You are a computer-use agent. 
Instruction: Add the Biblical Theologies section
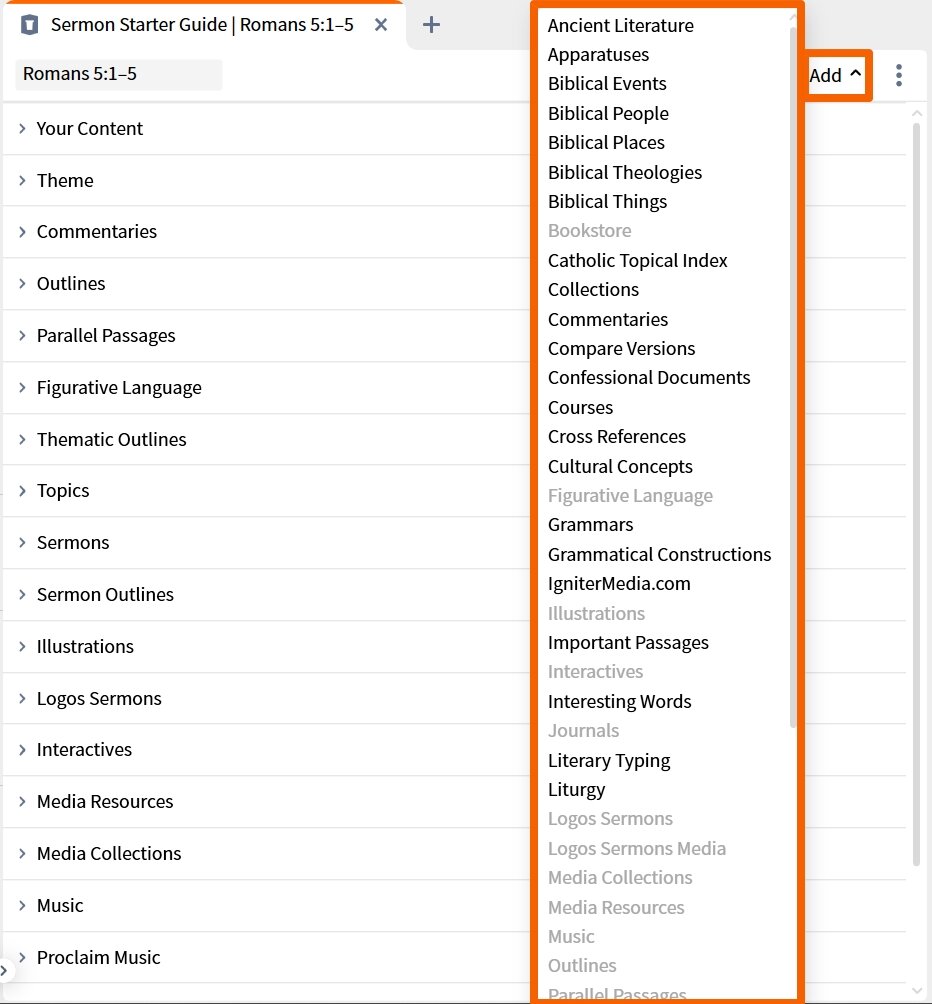tap(624, 172)
